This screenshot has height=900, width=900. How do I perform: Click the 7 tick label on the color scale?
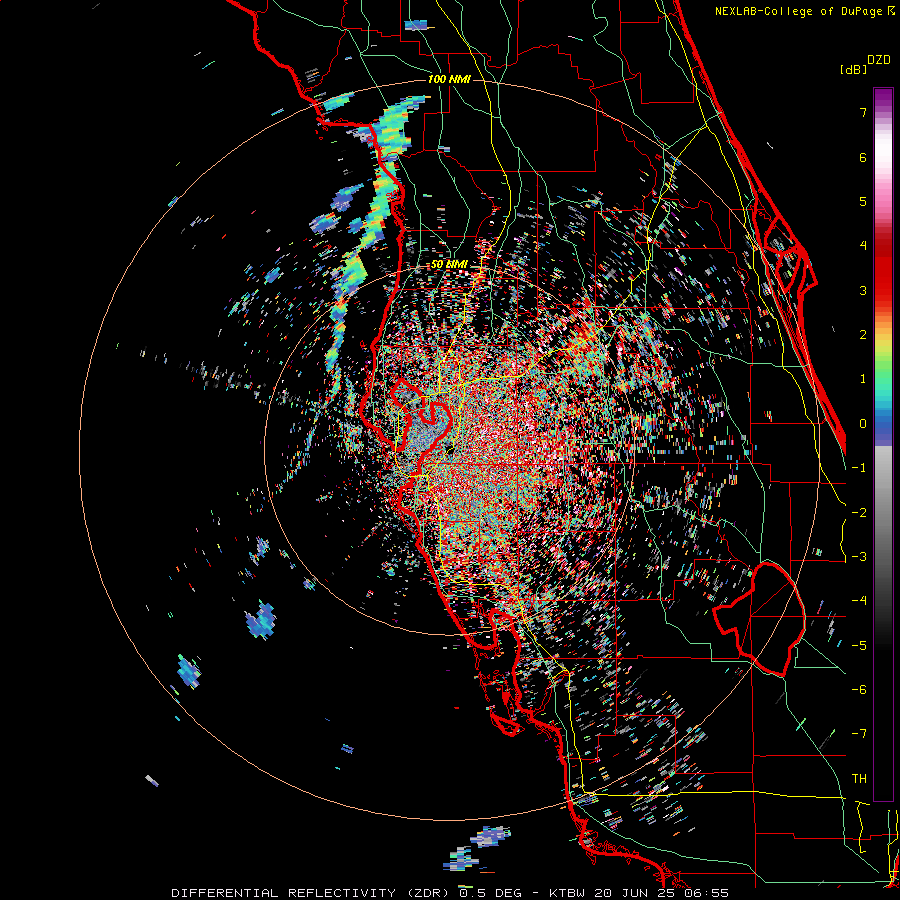click(x=863, y=112)
